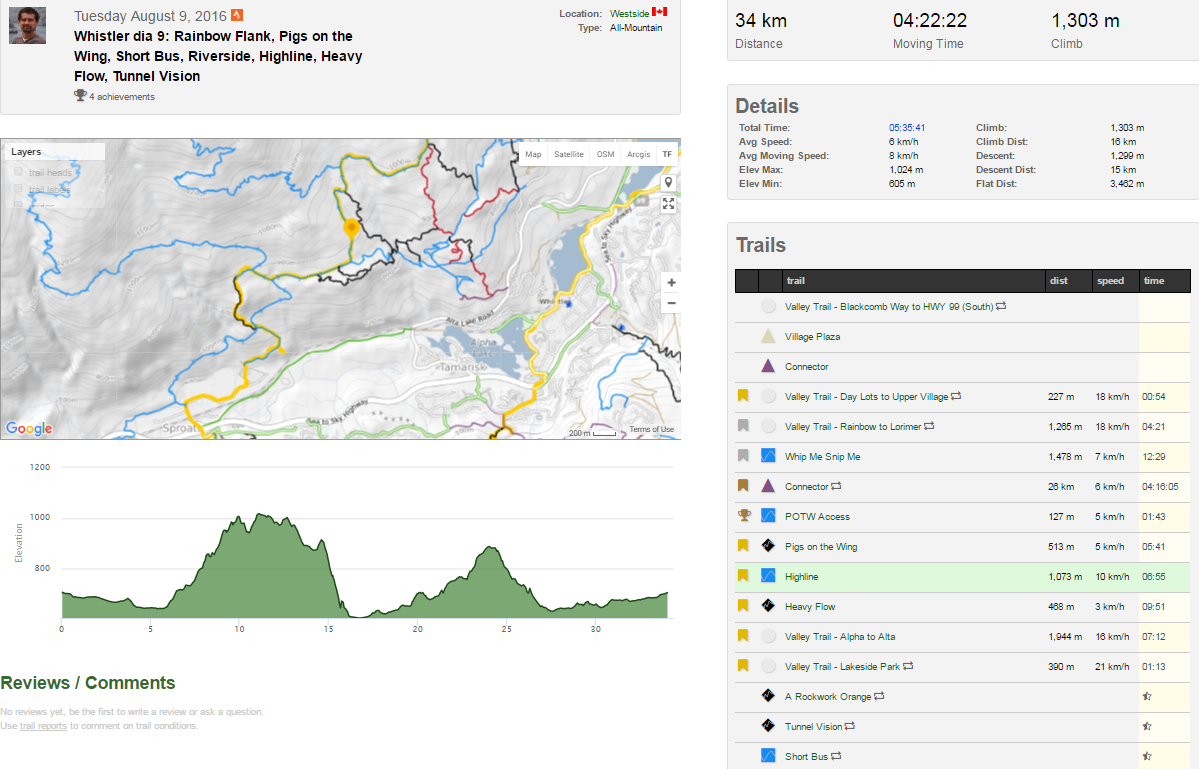Click the star icon in Tunnel Vision row

[x=1147, y=726]
